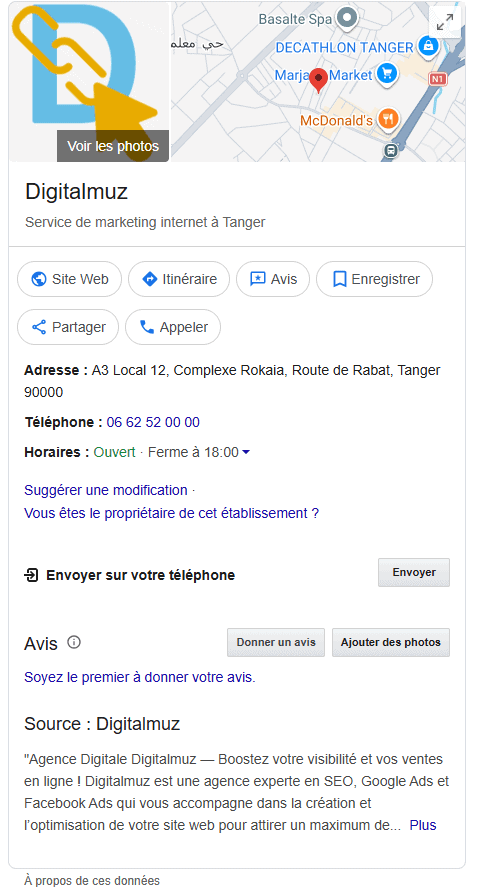This screenshot has height=889, width=479.
Task: Open À propos de ces données
Action: pos(92,880)
